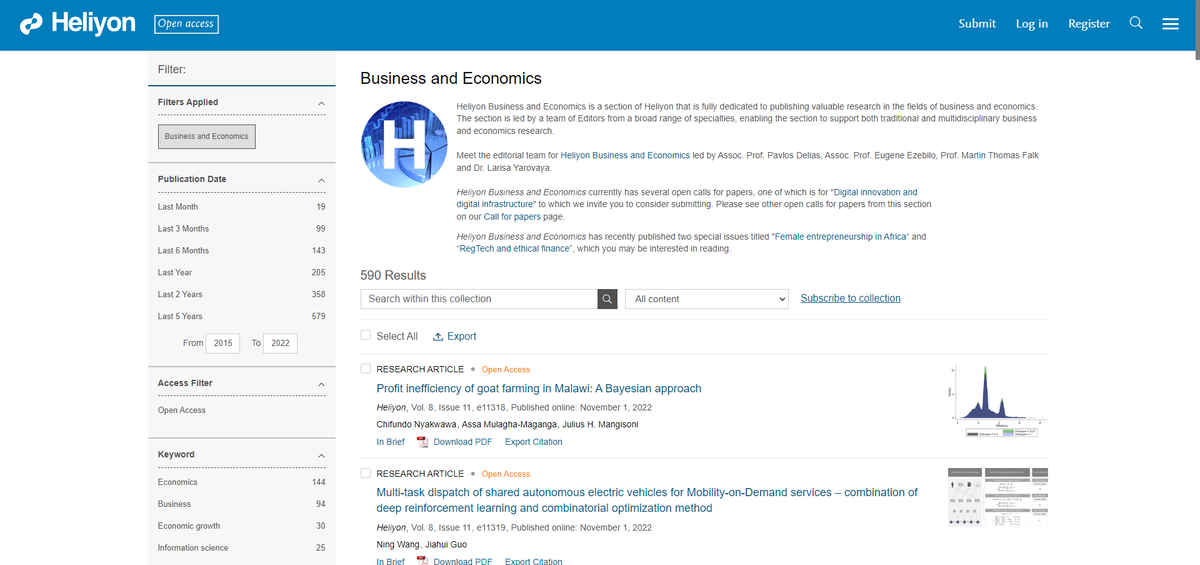The width and height of the screenshot is (1200, 565).
Task: Filter by Last Year
Action: [175, 273]
